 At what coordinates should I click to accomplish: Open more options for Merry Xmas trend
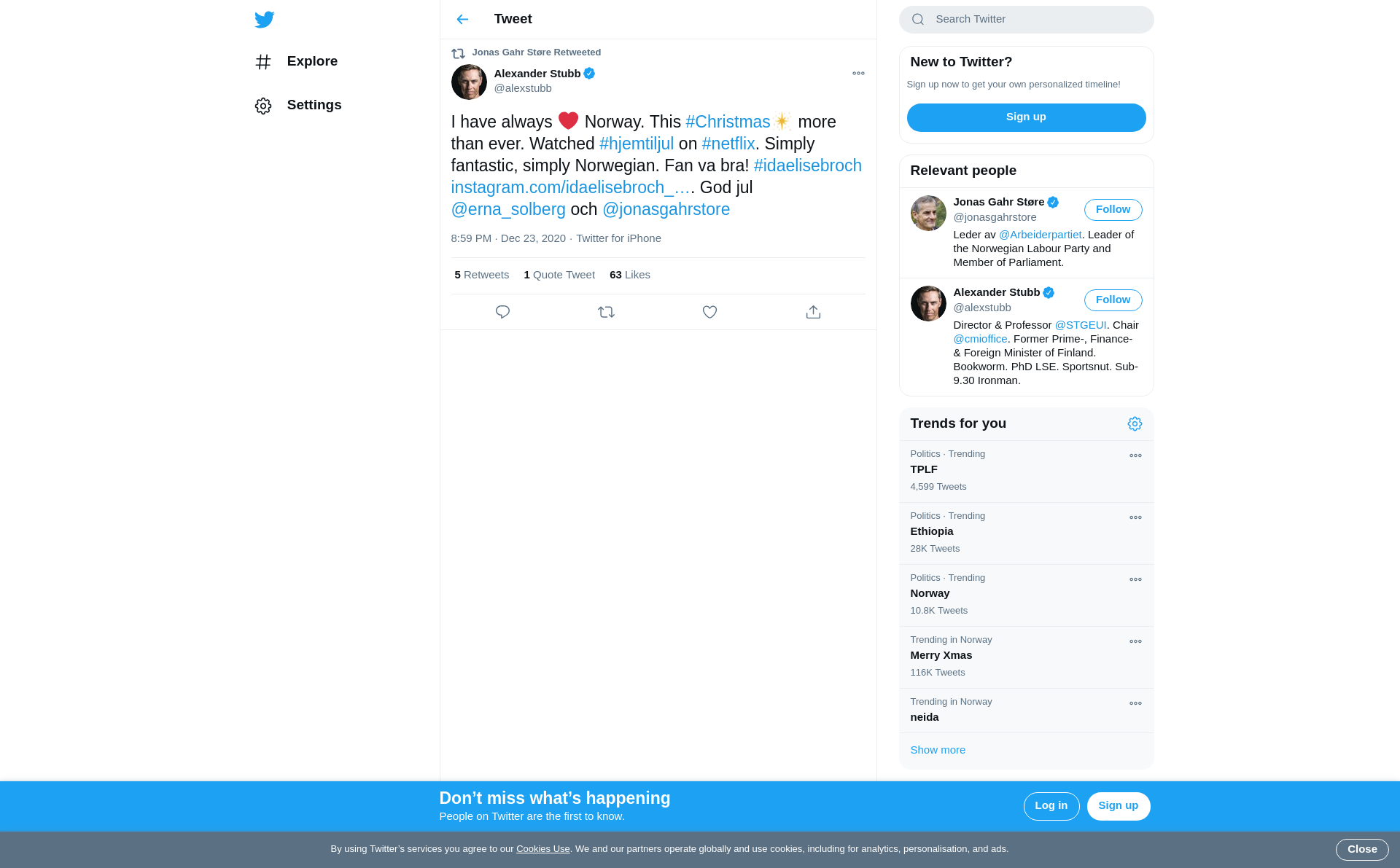(x=1135, y=641)
